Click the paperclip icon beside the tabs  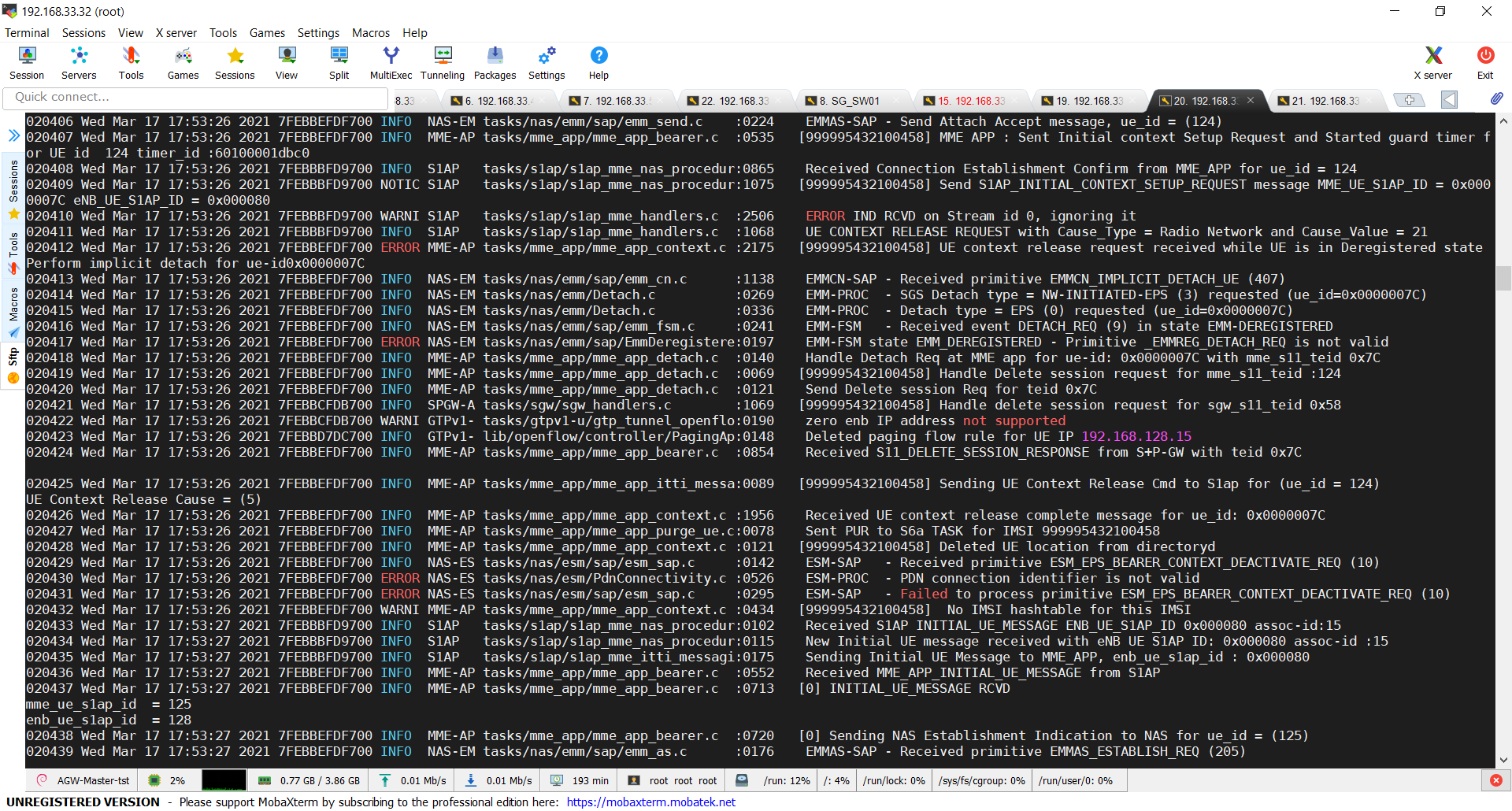(1497, 99)
